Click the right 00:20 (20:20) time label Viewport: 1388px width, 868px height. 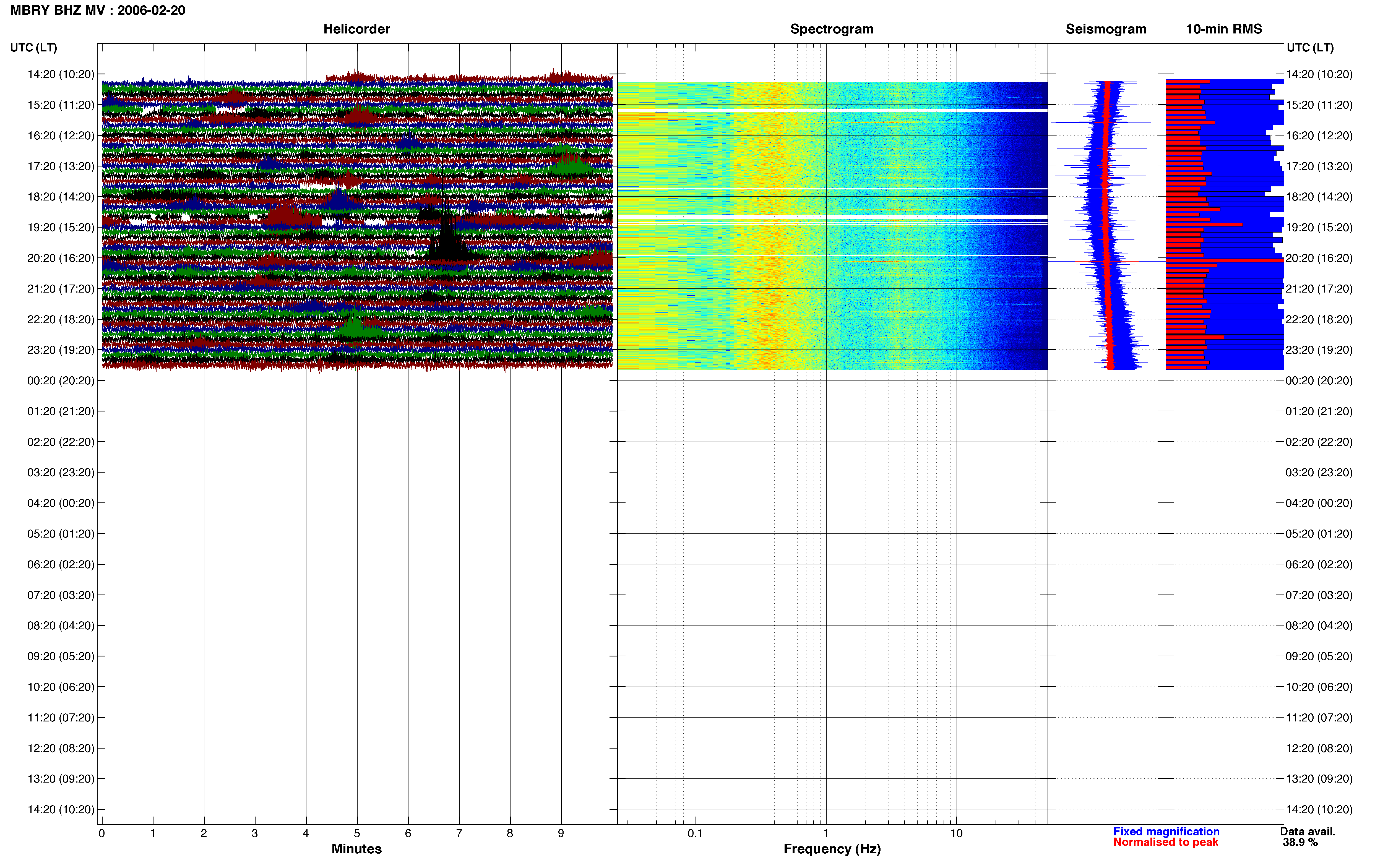[1319, 380]
